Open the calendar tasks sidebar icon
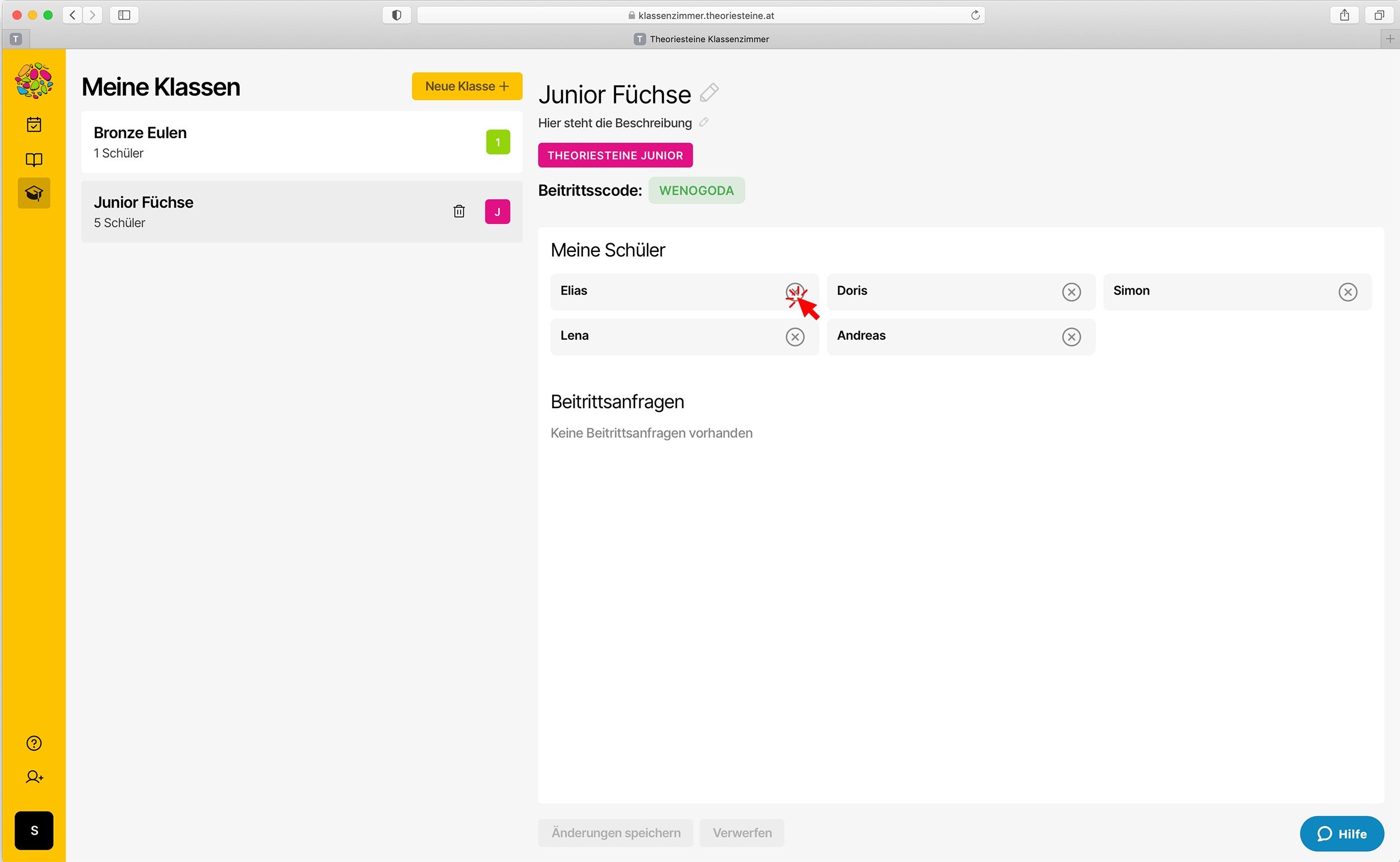The image size is (1400, 862). [34, 124]
